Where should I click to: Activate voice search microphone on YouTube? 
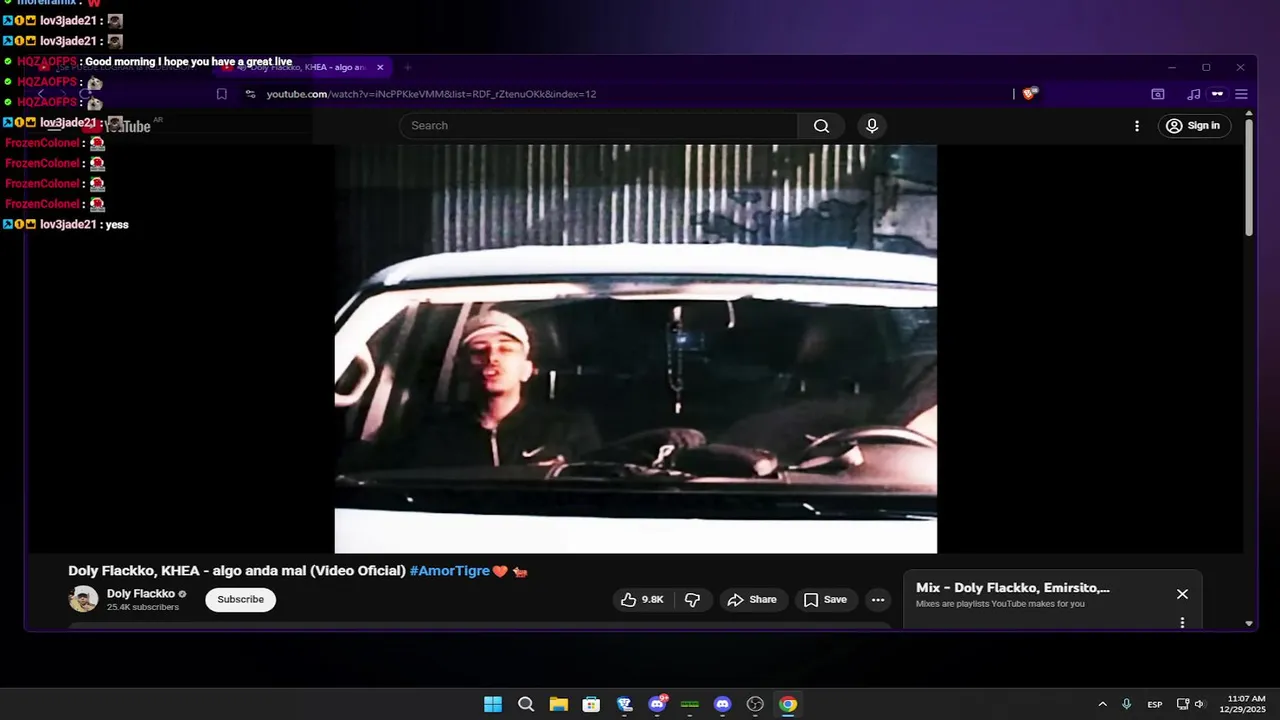(x=872, y=126)
